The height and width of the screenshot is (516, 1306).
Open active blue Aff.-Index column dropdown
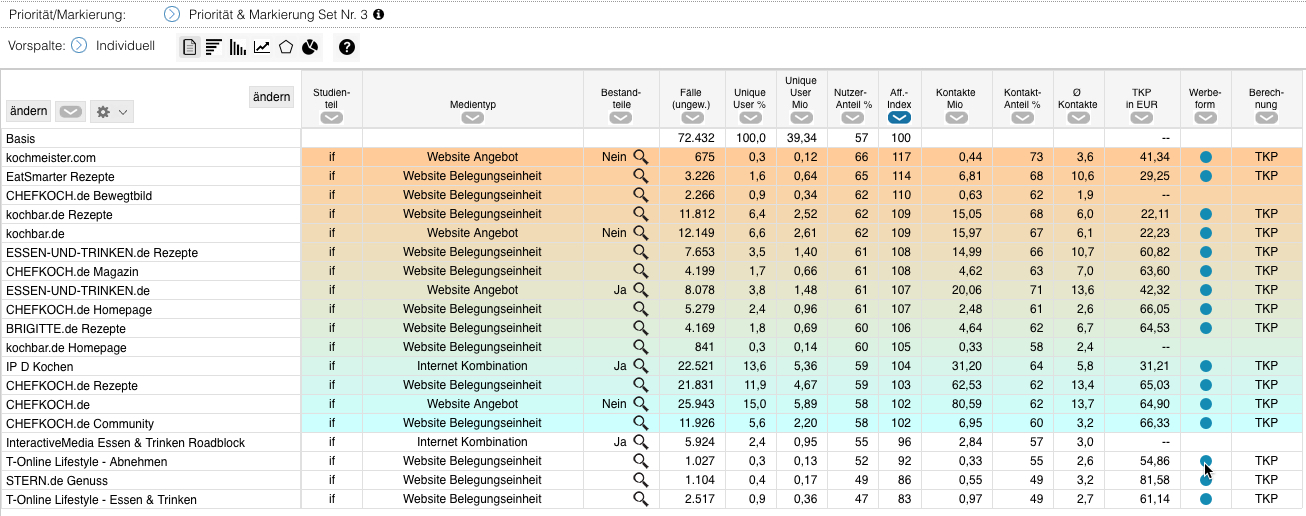point(899,118)
